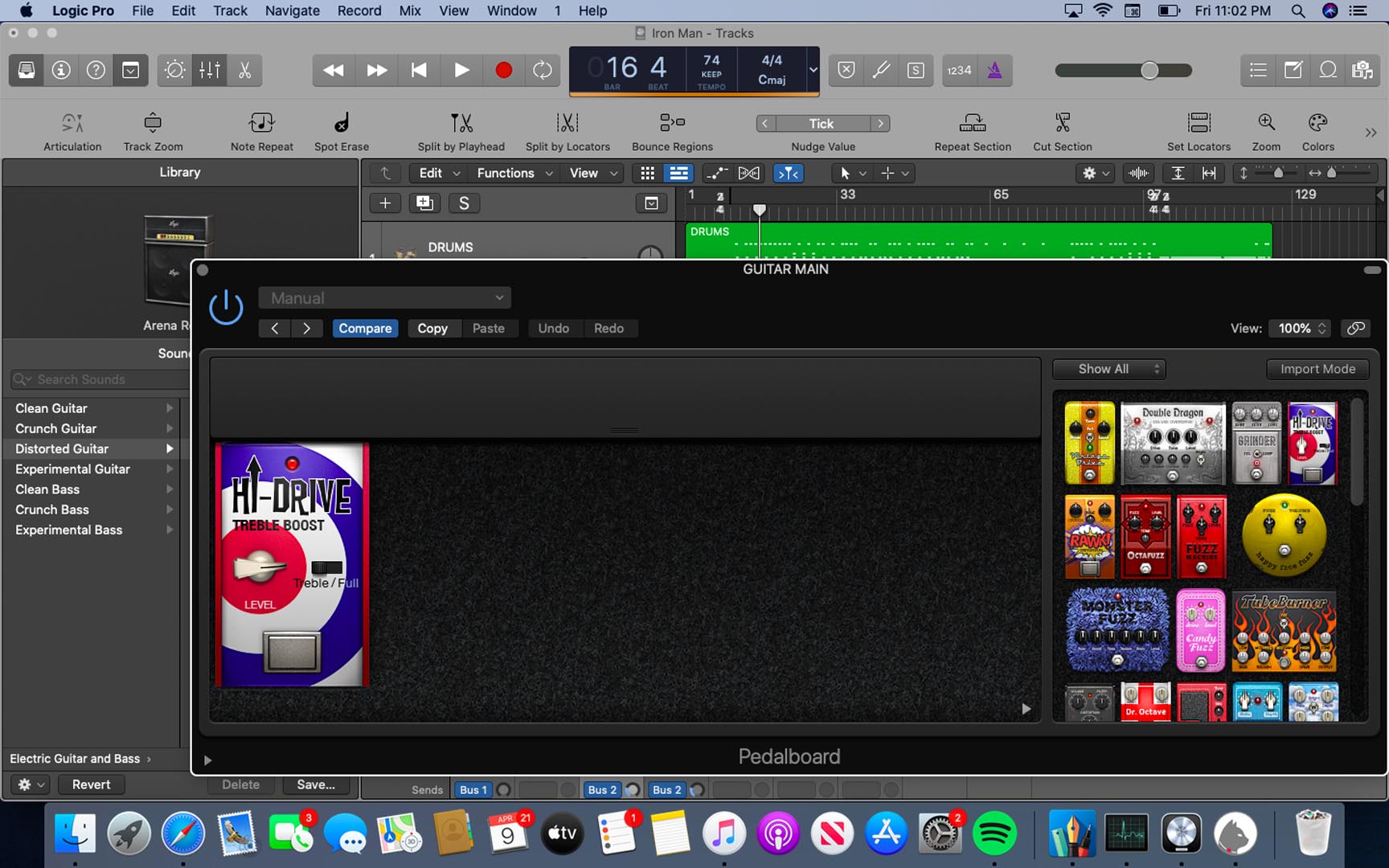The height and width of the screenshot is (868, 1389).
Task: Toggle Compare in plugin header
Action: click(365, 328)
